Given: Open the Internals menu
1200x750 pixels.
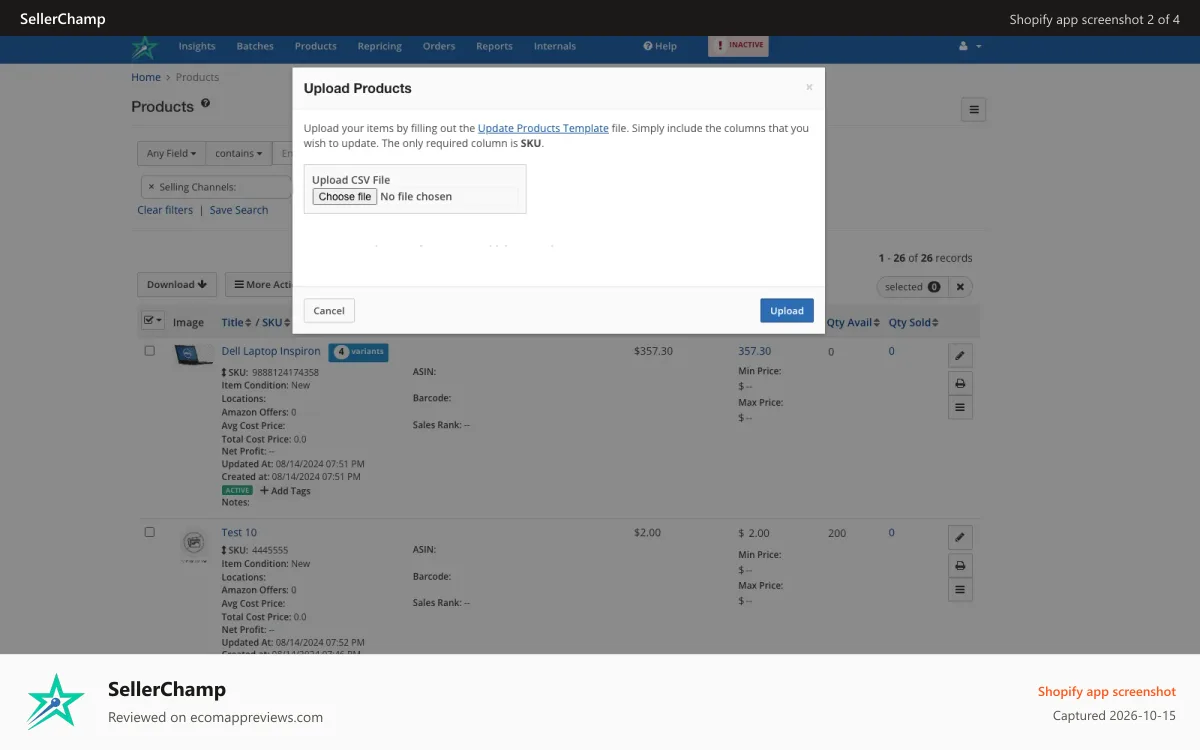Looking at the screenshot, I should pyautogui.click(x=555, y=46).
